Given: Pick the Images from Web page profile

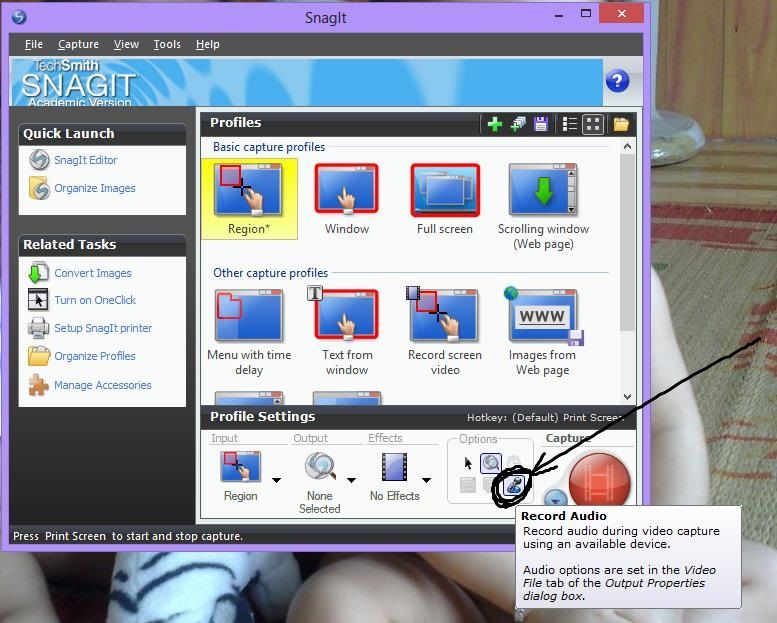Looking at the screenshot, I should pos(543,333).
